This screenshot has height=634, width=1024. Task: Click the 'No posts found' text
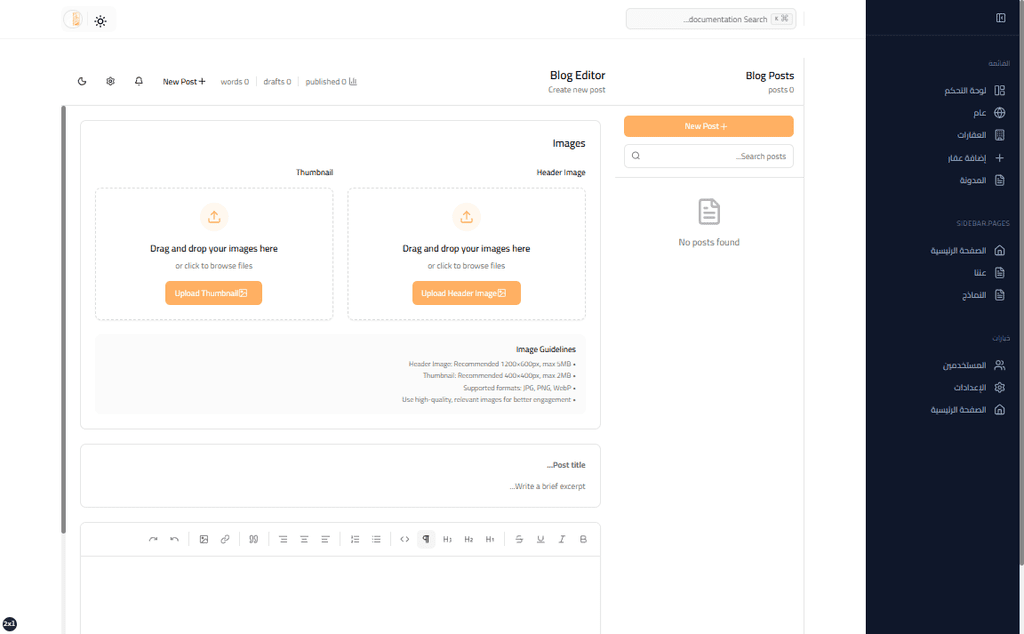[709, 242]
